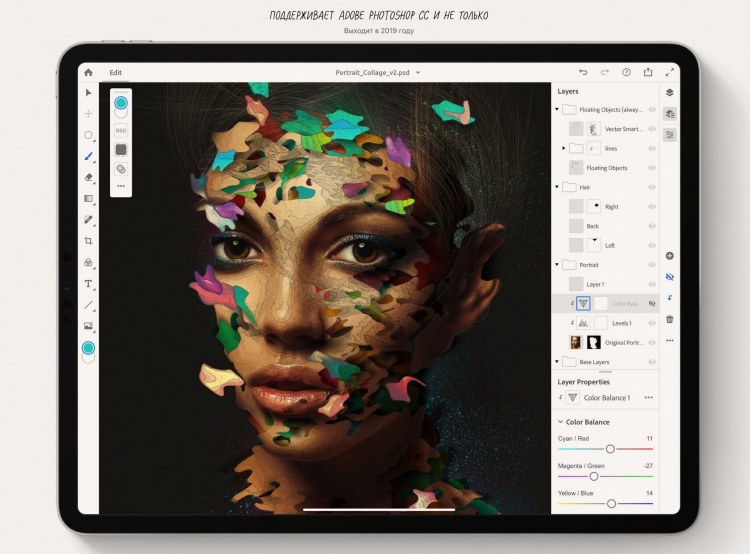Select the Layer 1 layer
The width and height of the screenshot is (750, 554).
[x=606, y=284]
